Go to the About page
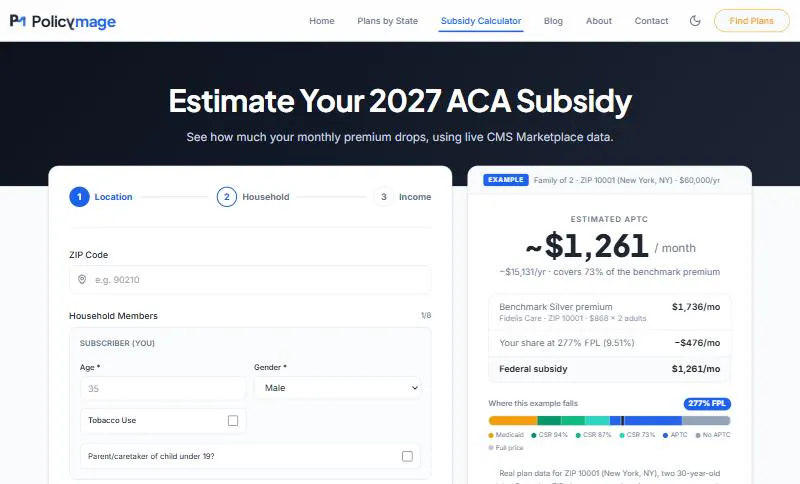The image size is (800, 484). 598,21
